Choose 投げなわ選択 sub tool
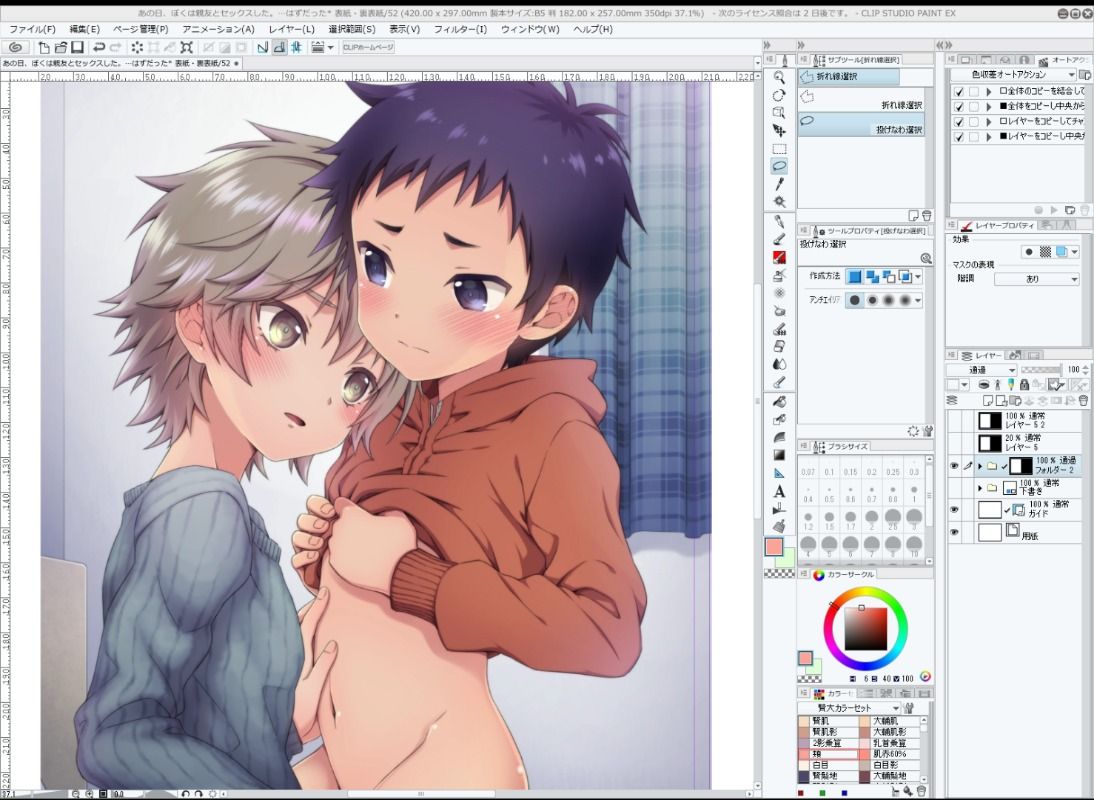Screen dimensions: 1094x800 [861, 125]
